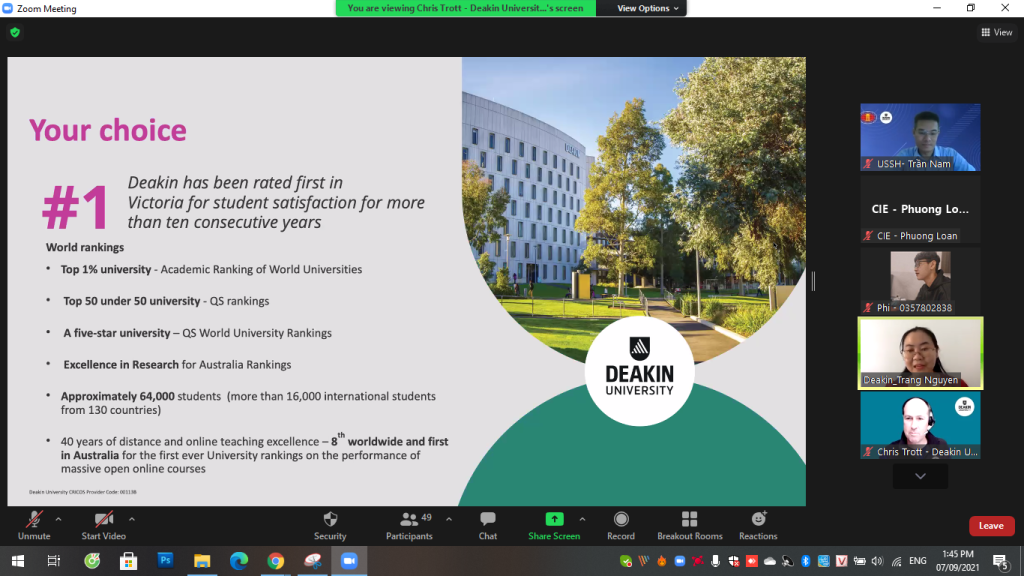The image size is (1024, 576).
Task: Select USSH- Trần Nam video thumbnail
Action: (x=920, y=137)
